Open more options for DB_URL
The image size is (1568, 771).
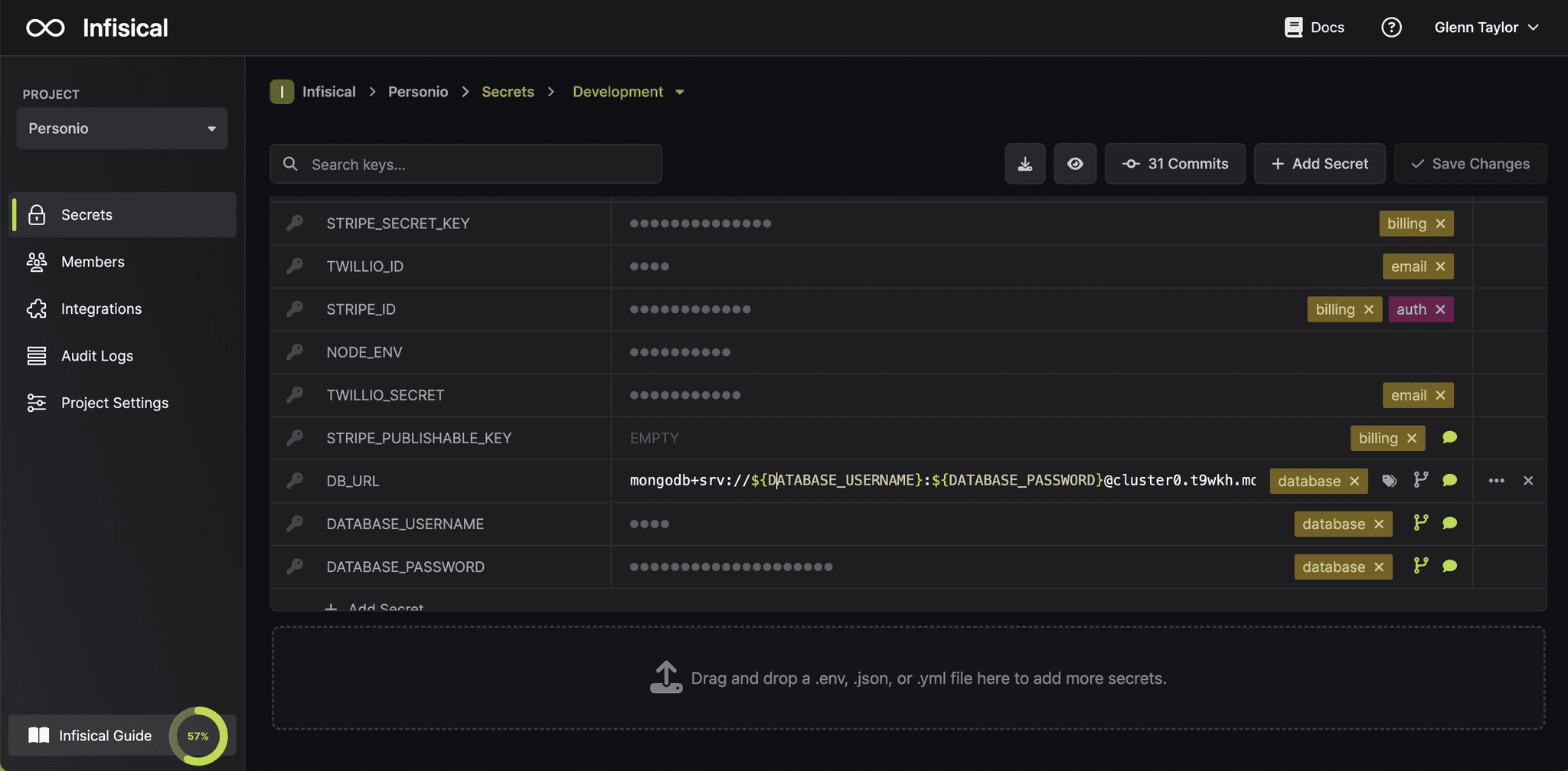pos(1496,480)
